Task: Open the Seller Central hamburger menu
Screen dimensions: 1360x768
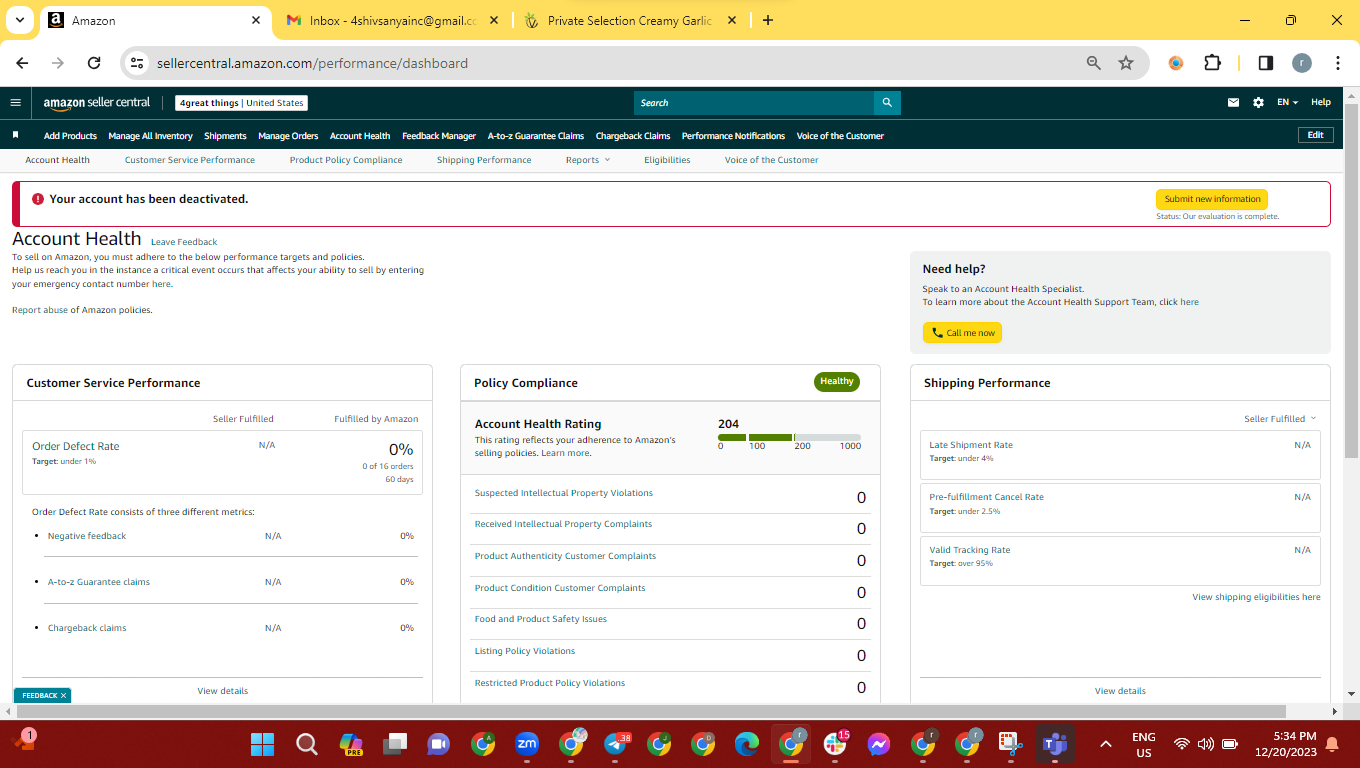Action: point(15,102)
